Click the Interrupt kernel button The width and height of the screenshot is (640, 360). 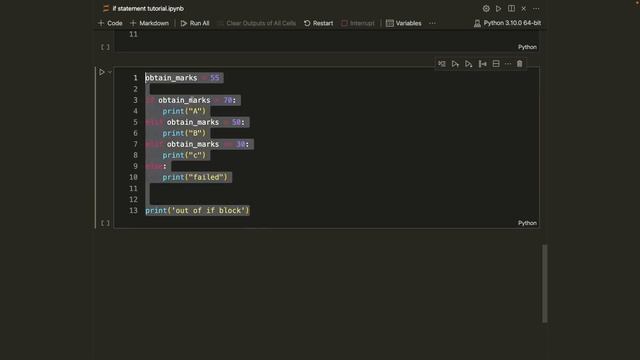(x=358, y=23)
